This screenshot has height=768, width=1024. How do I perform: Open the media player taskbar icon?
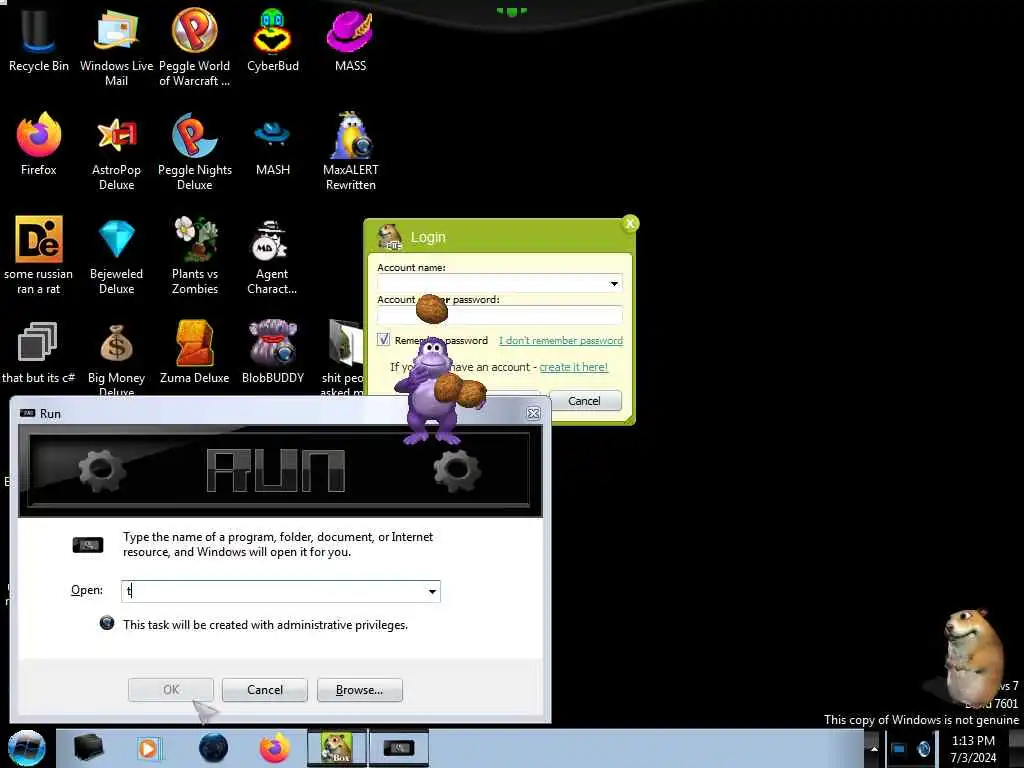pos(148,748)
